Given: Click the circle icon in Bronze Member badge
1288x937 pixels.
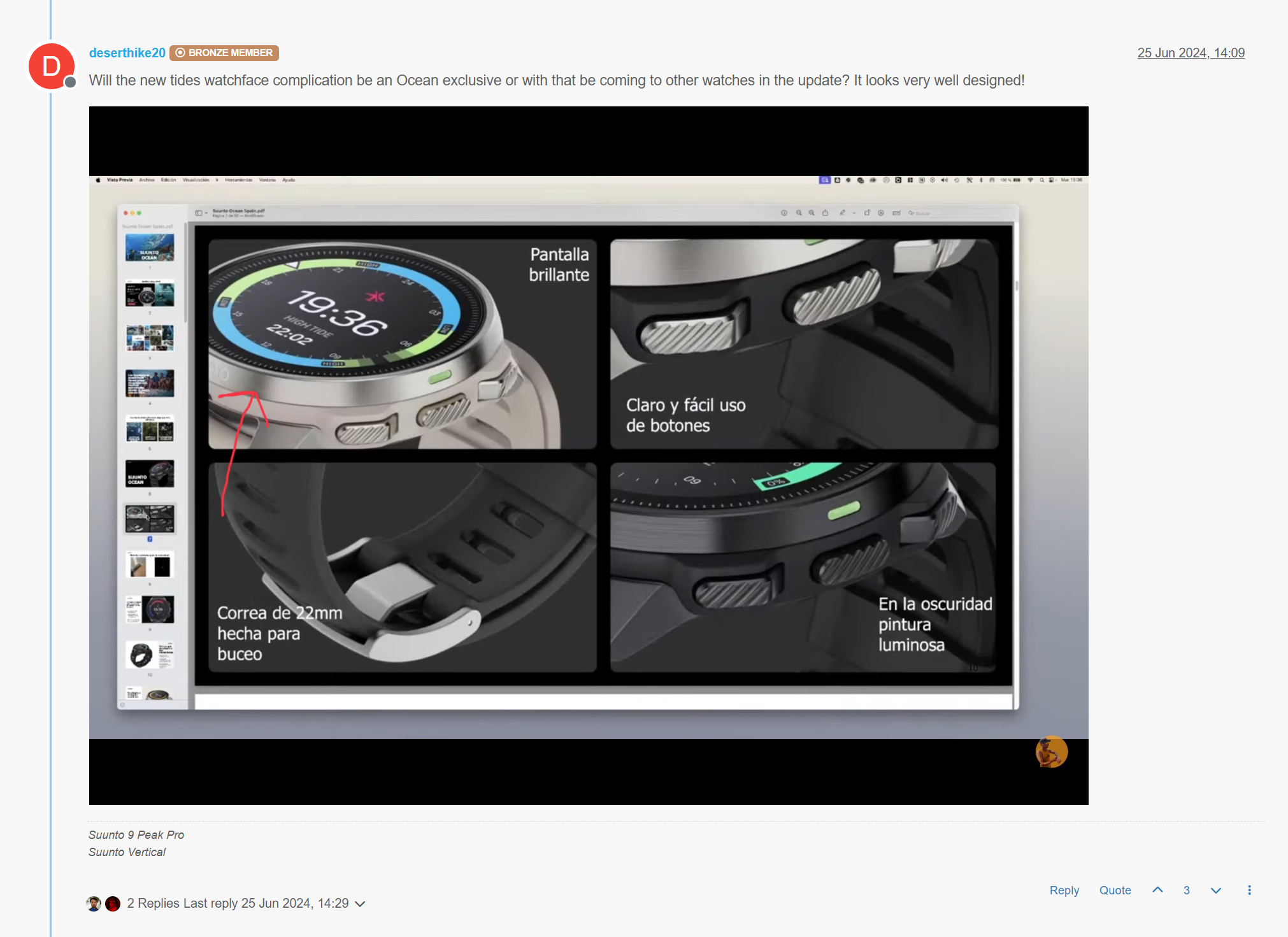Looking at the screenshot, I should [180, 53].
